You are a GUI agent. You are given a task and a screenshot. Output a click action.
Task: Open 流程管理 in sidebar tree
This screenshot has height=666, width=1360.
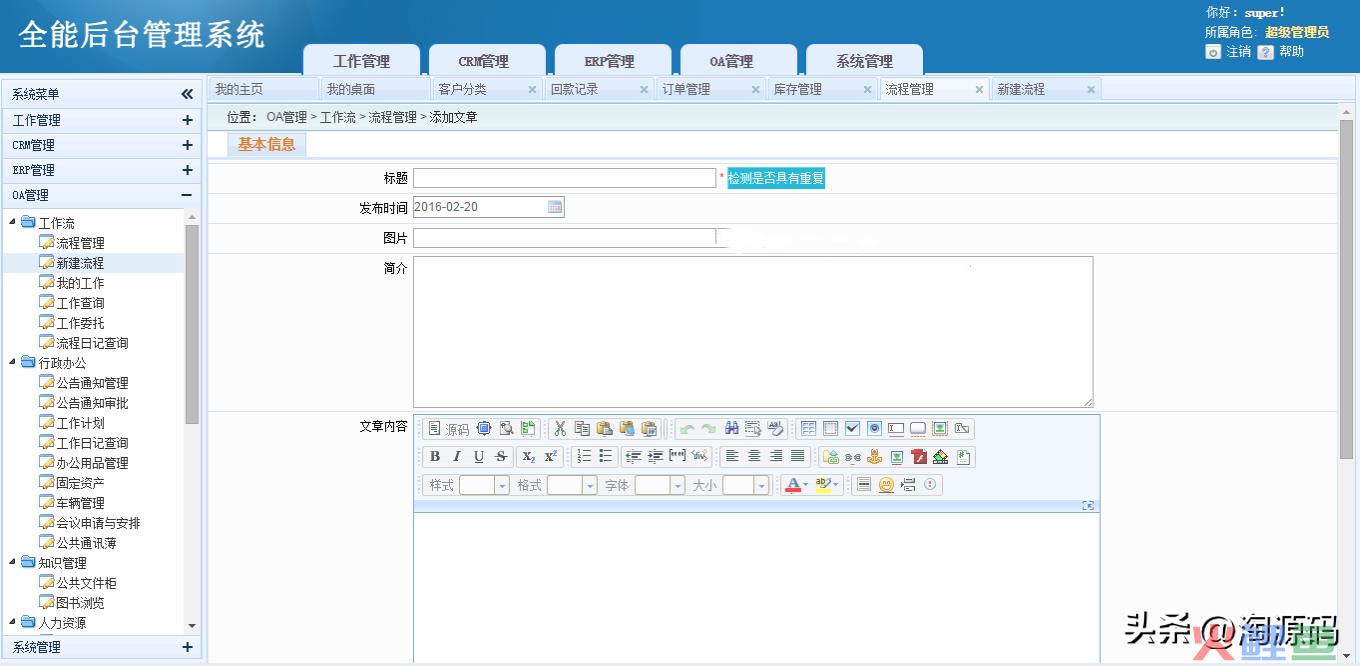(x=80, y=243)
